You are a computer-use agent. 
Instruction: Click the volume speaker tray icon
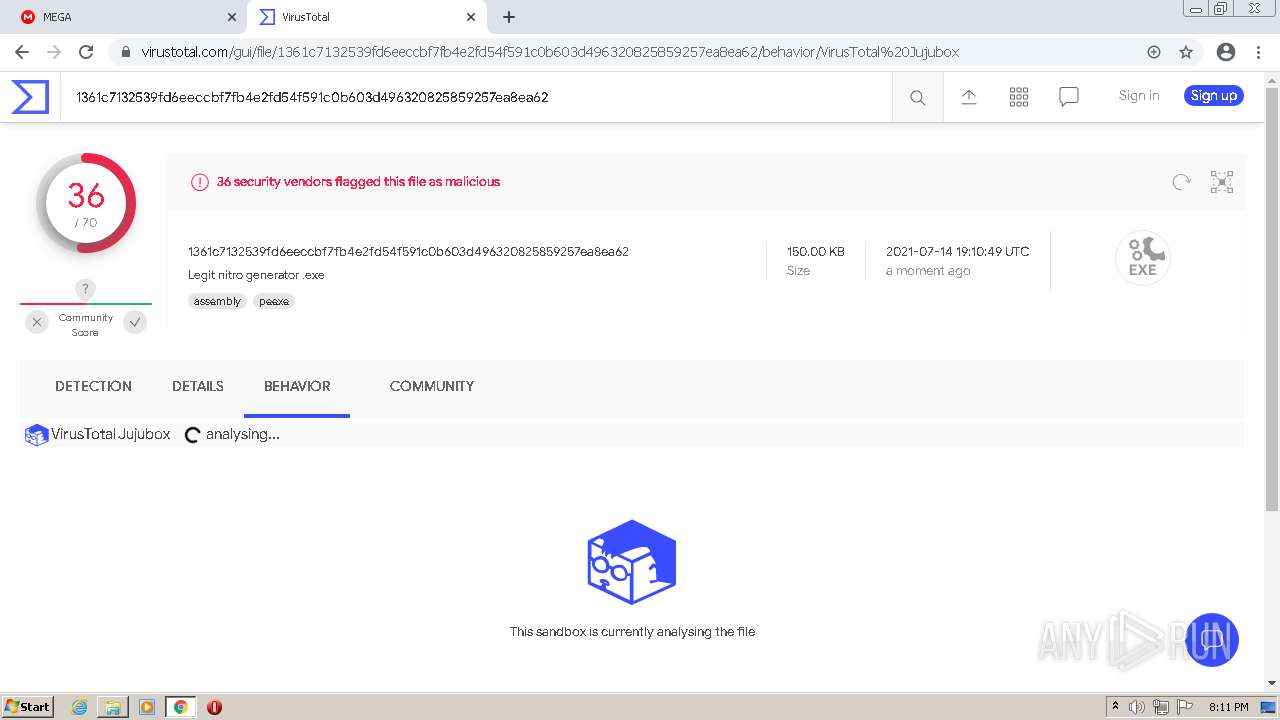pos(1137,707)
